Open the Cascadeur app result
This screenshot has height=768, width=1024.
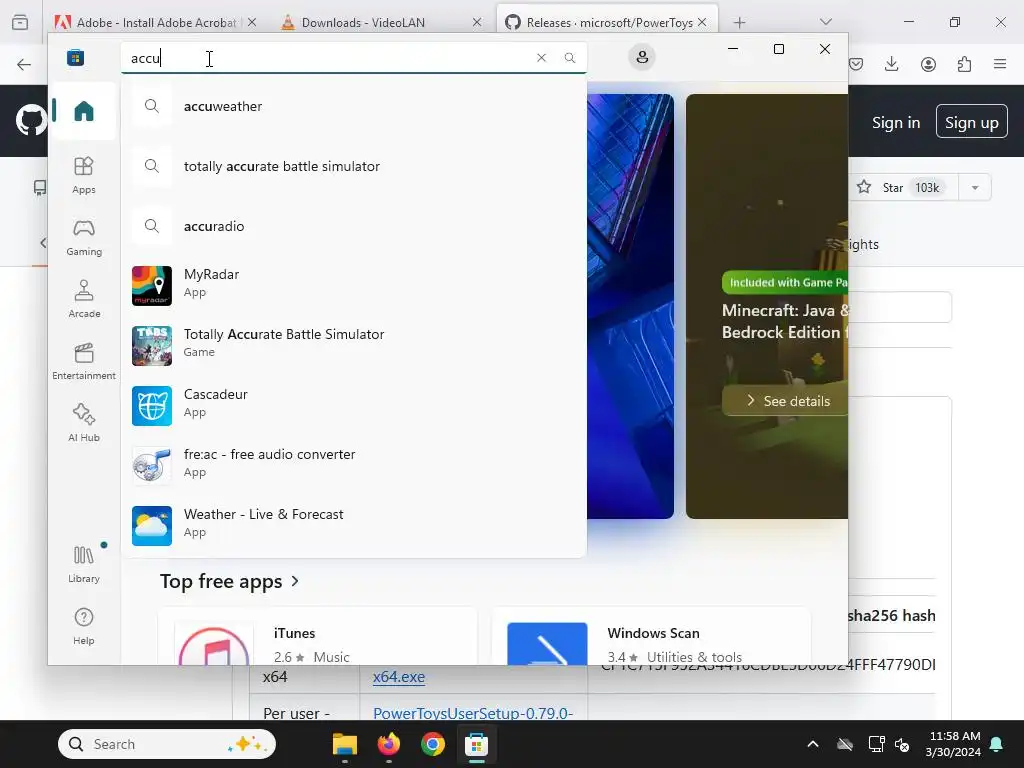pyautogui.click(x=353, y=406)
